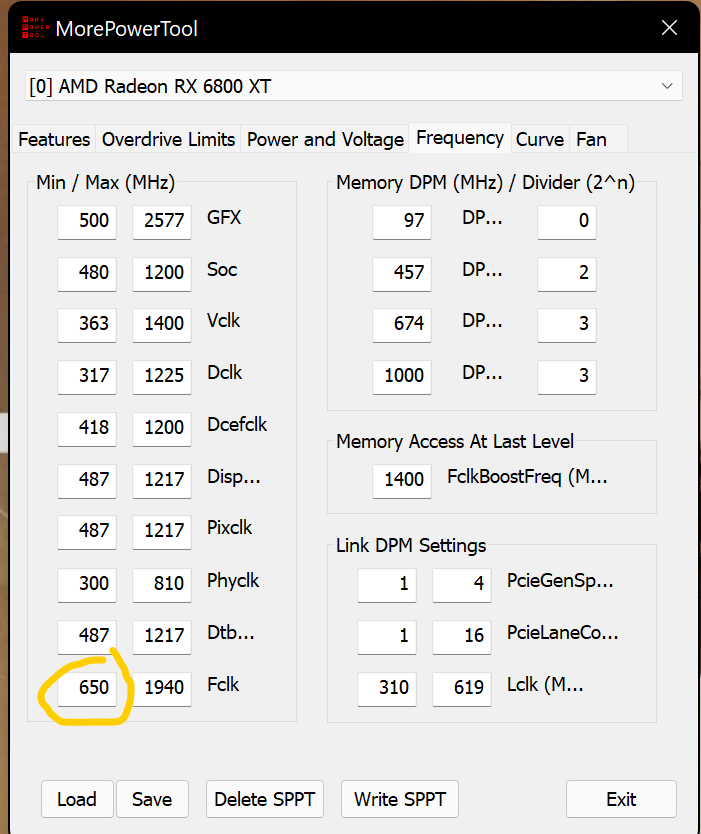Select Dtb... minimum field 487

pyautogui.click(x=87, y=635)
